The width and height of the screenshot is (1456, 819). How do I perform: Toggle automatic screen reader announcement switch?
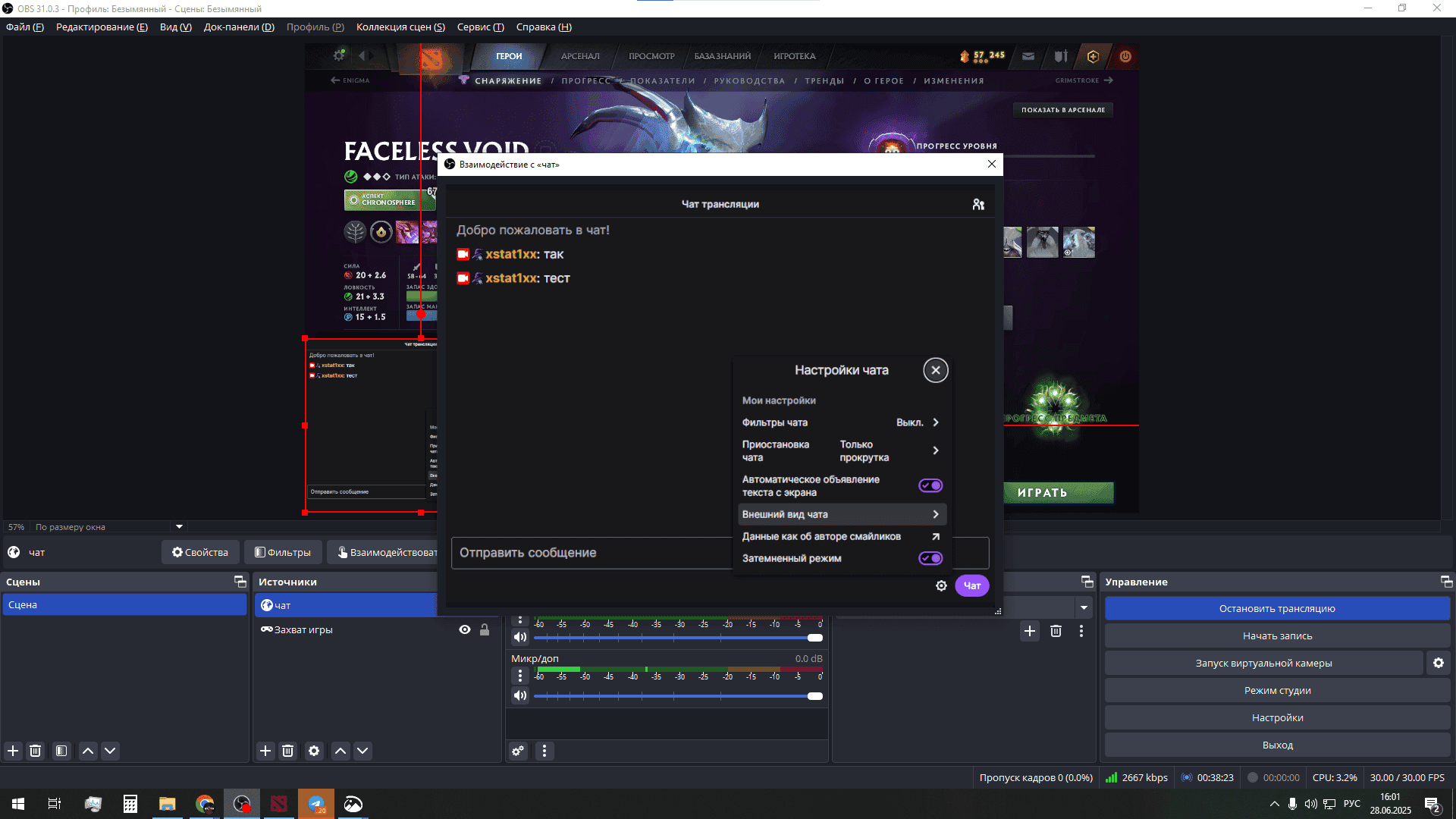tap(930, 485)
